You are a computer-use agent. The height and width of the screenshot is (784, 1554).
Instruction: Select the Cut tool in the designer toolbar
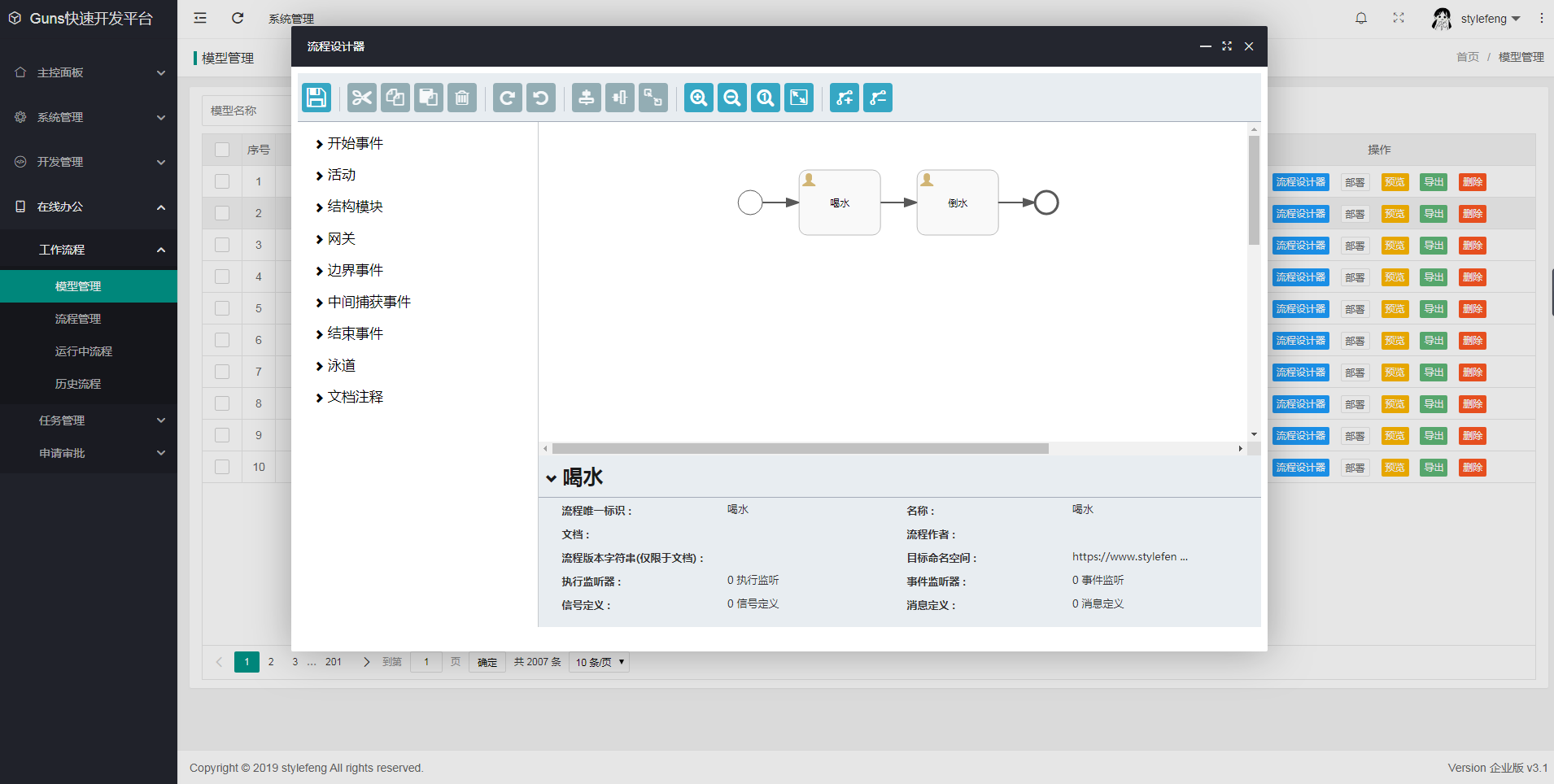pyautogui.click(x=362, y=97)
